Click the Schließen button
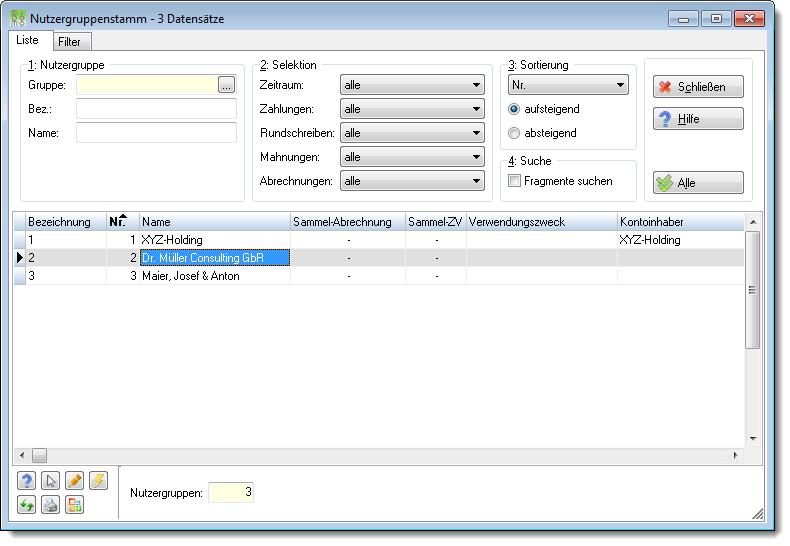Viewport: 790px width, 546px height. (x=698, y=87)
